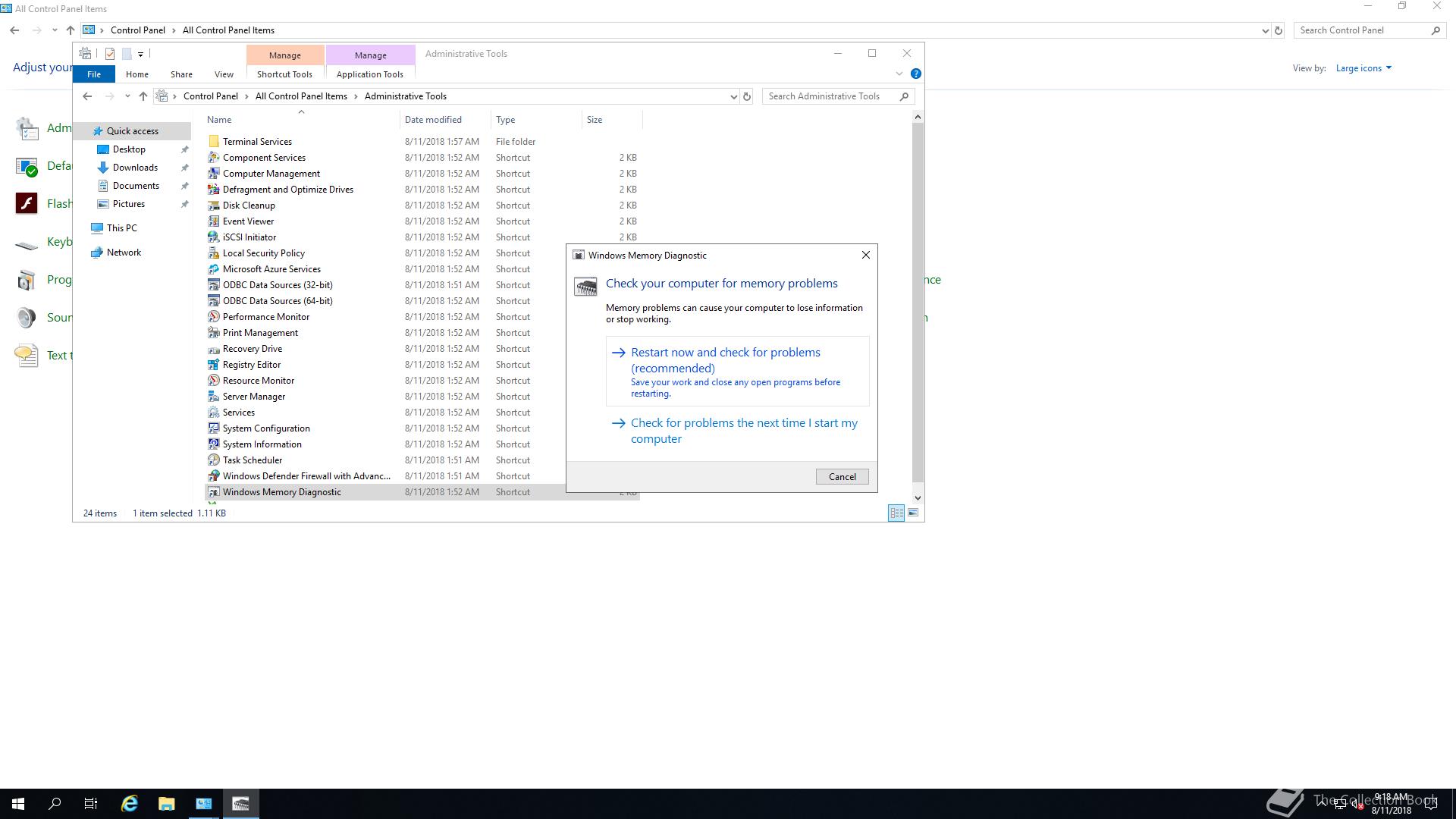Select the Registry Editor icon

[214, 364]
